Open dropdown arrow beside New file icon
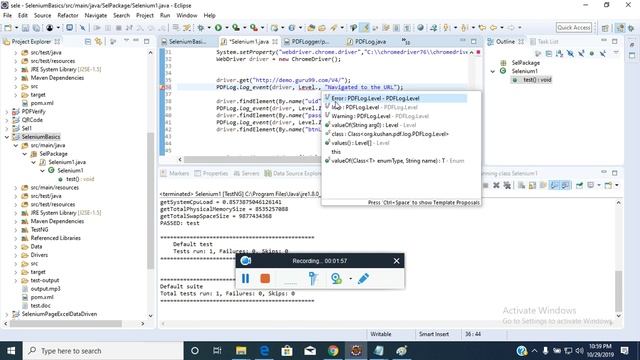 (x=16, y=28)
